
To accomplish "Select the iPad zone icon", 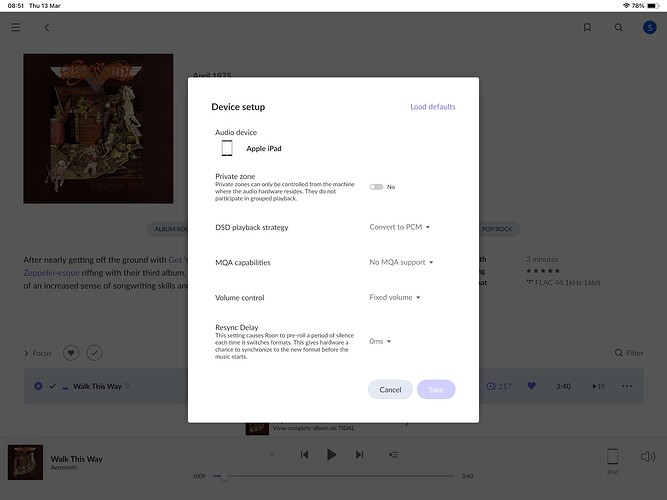I will (612, 457).
